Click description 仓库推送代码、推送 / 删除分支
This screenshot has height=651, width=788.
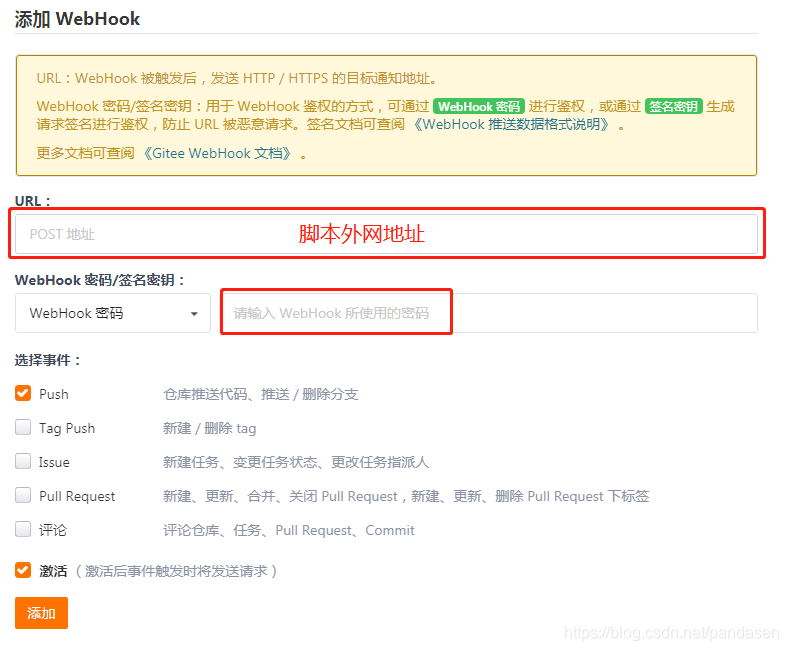[261, 394]
